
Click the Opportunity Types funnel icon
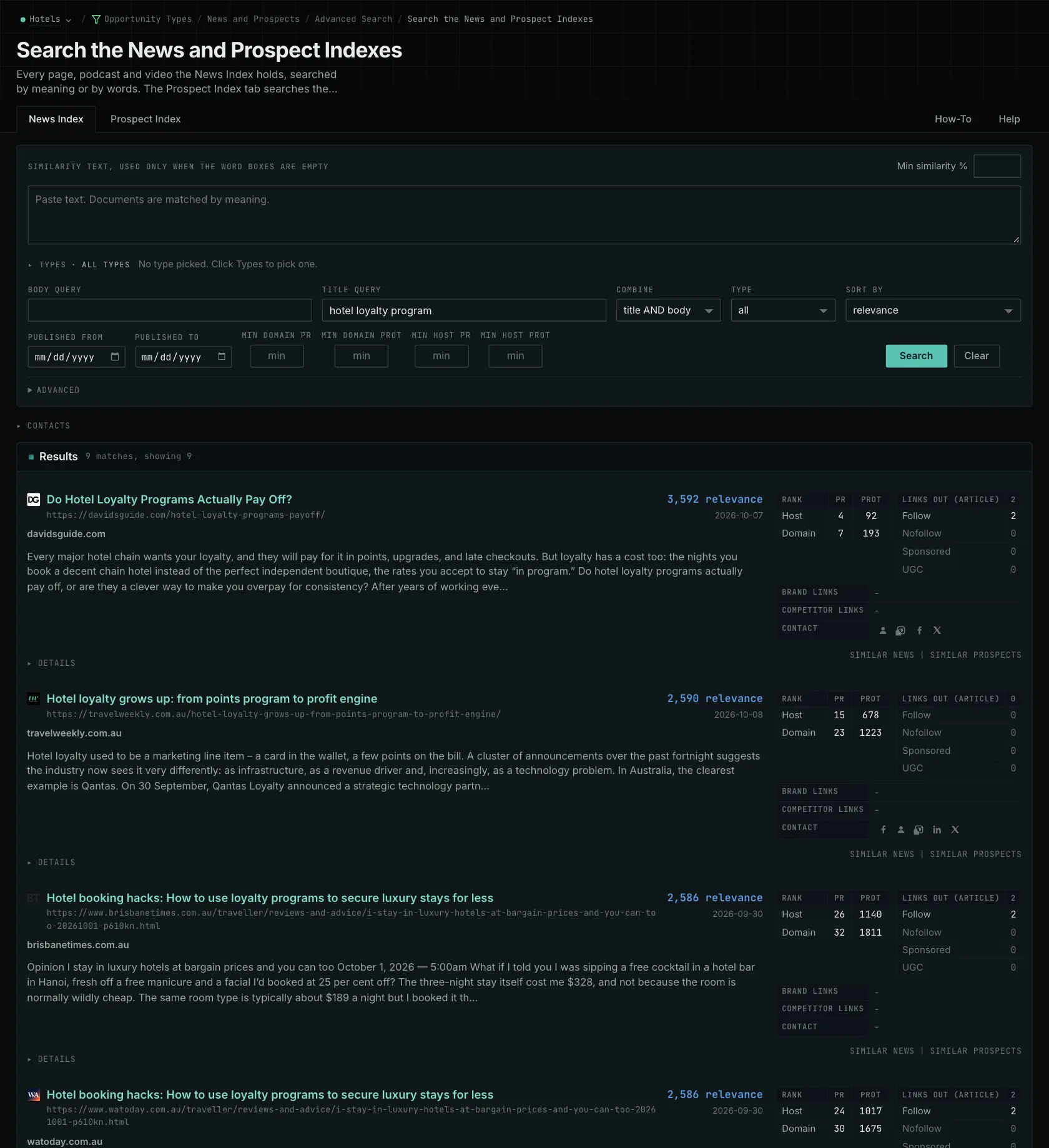96,19
